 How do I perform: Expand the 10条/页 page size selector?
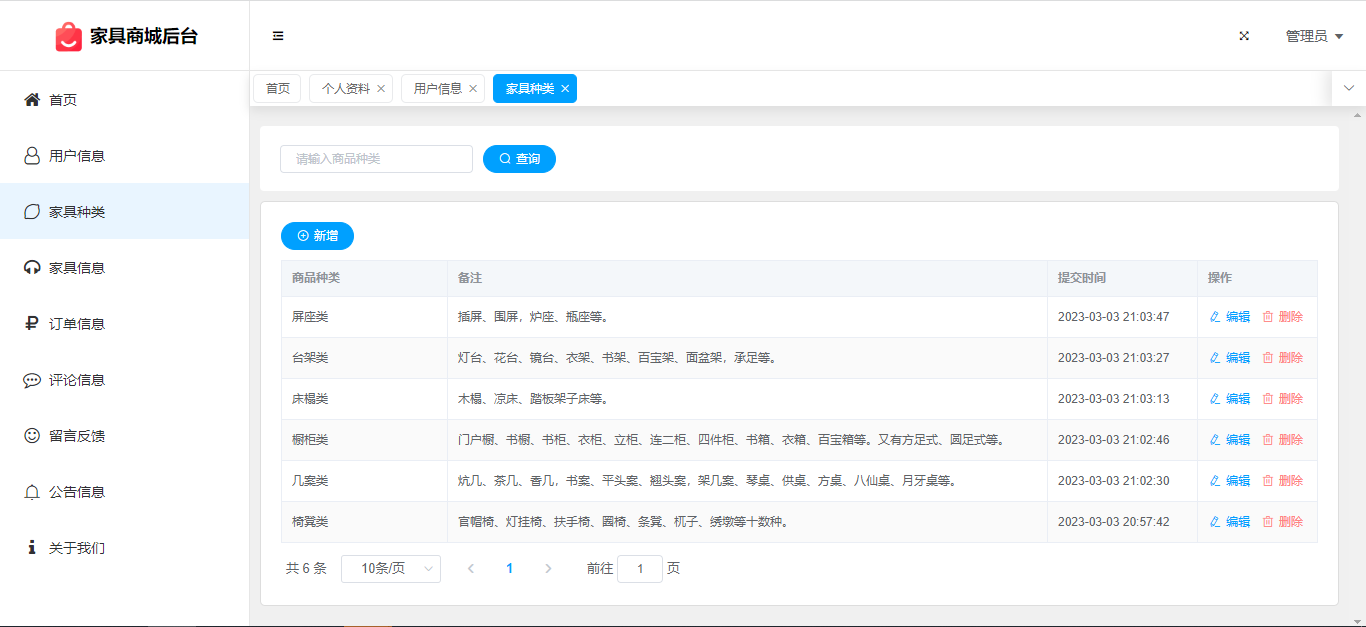click(390, 569)
